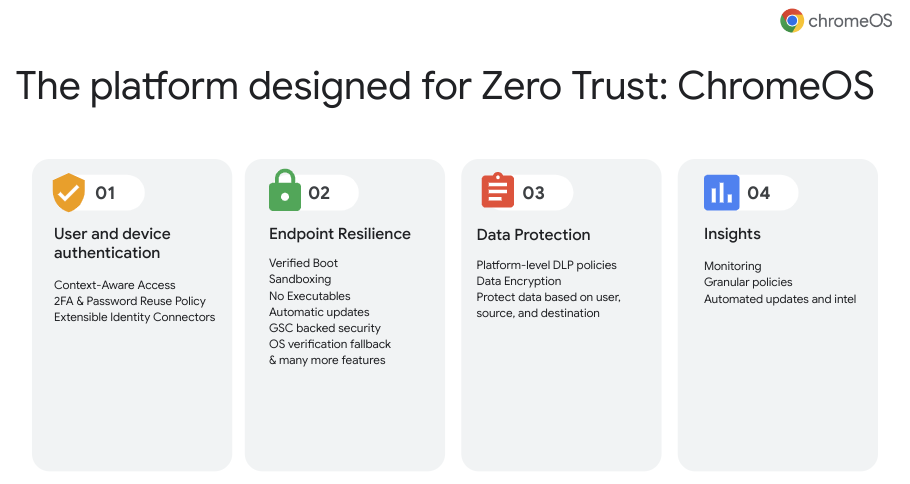Click the Granular policies line

tap(748, 282)
